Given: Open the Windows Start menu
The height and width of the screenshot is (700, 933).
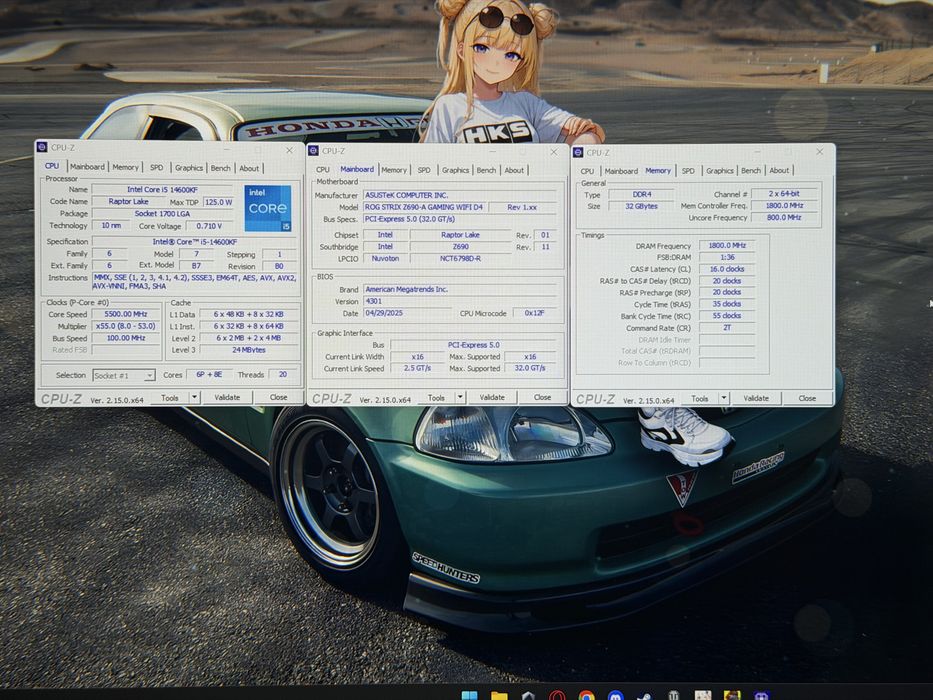Looking at the screenshot, I should [x=469, y=695].
